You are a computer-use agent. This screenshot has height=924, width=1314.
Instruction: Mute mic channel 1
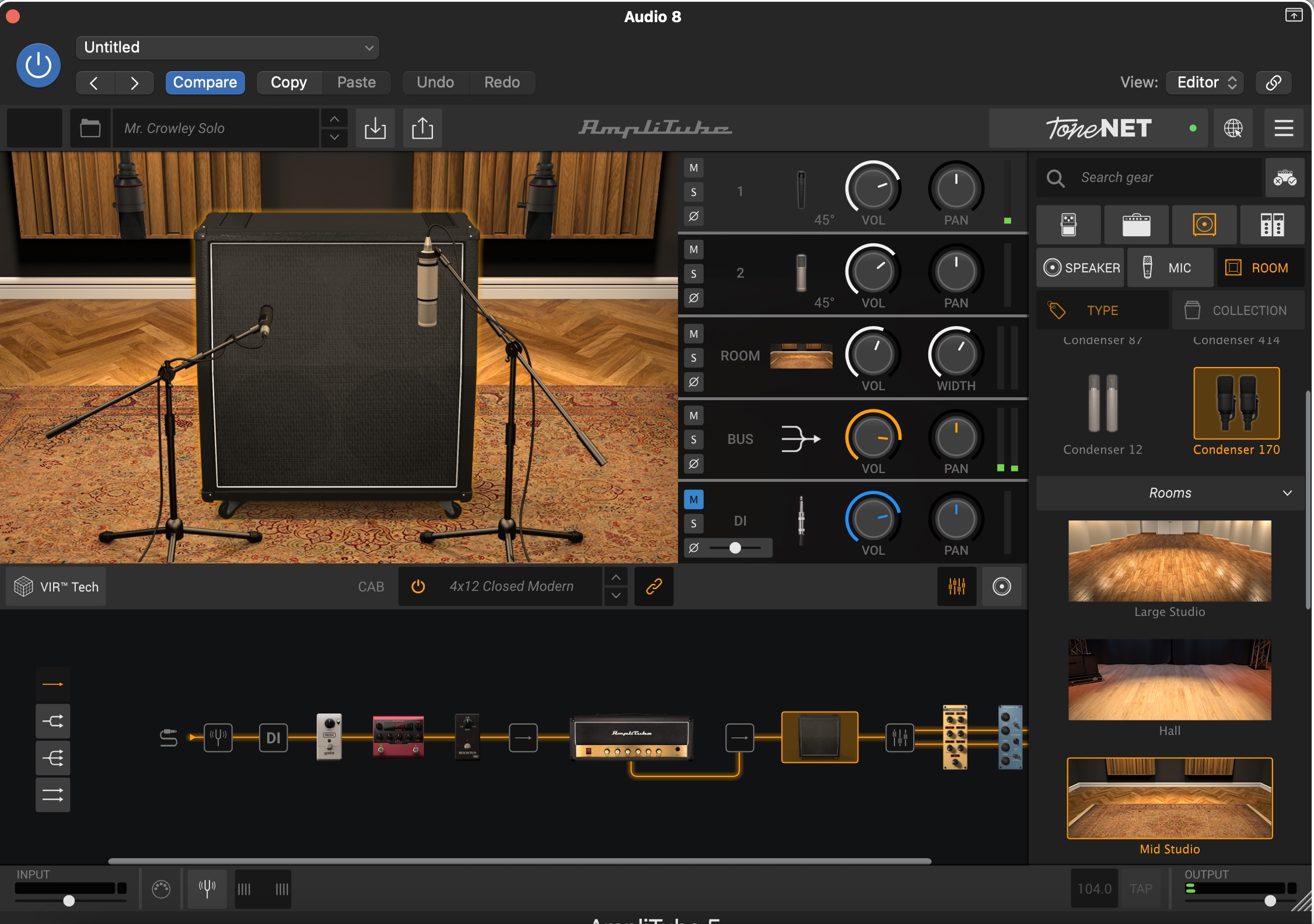[694, 168]
